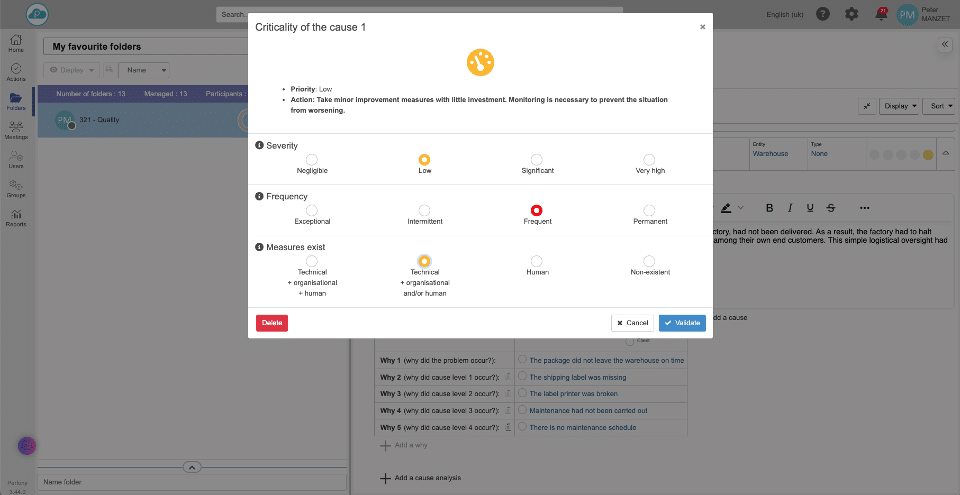Click the Name folder input field
Image resolution: width=960 pixels, height=495 pixels.
(x=192, y=482)
